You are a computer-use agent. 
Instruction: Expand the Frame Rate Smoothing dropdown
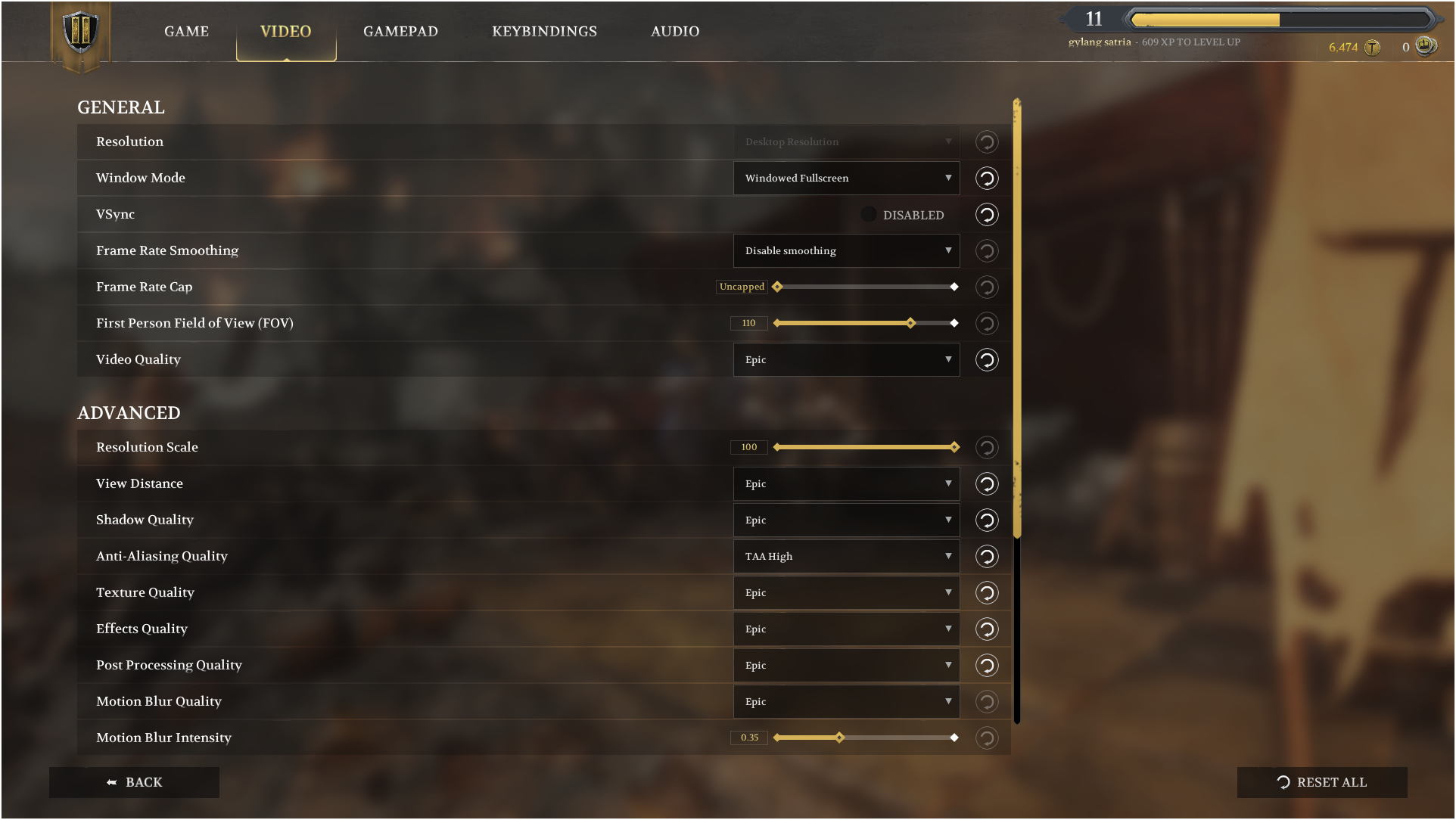846,250
